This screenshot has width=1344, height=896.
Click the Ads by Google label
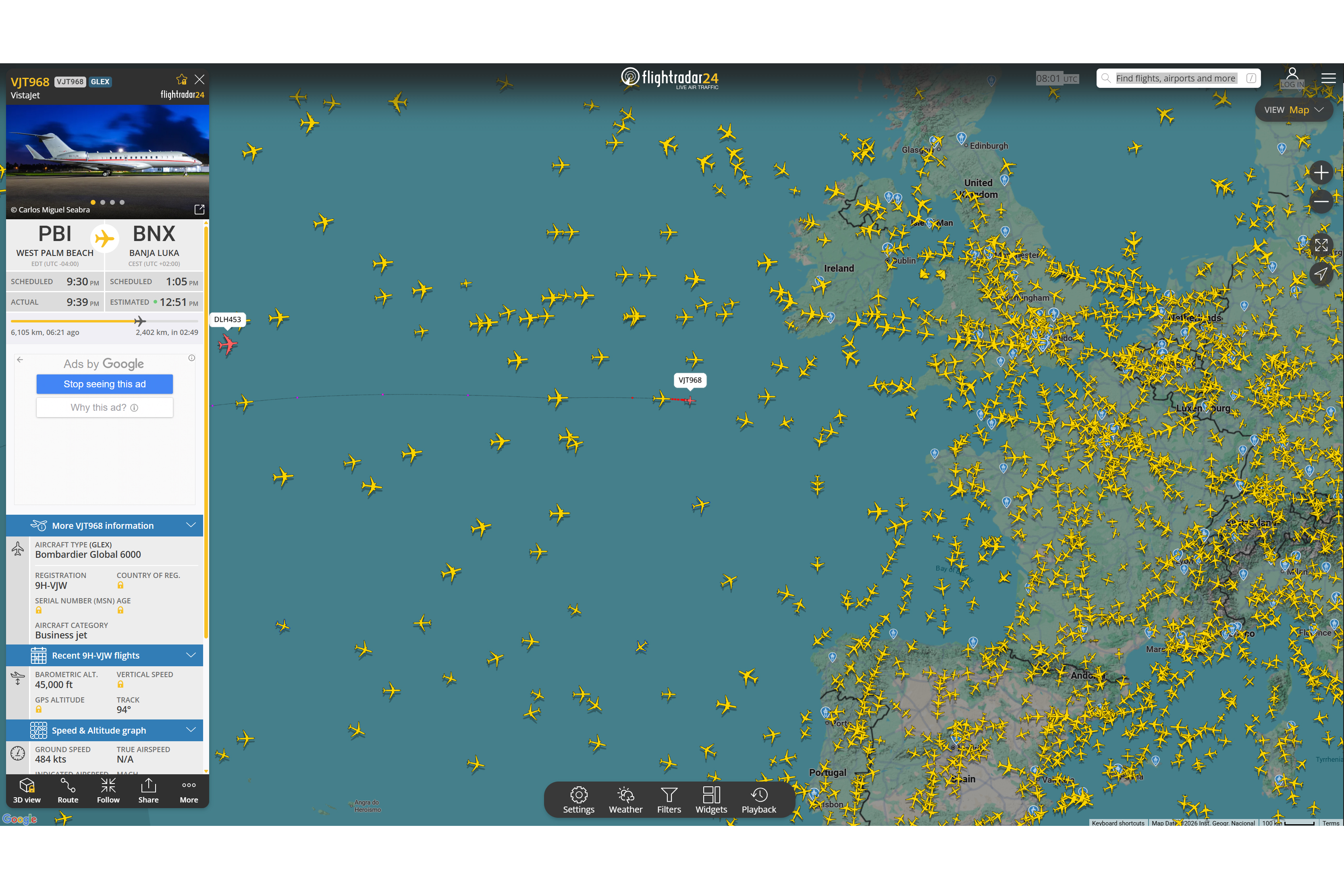[104, 364]
